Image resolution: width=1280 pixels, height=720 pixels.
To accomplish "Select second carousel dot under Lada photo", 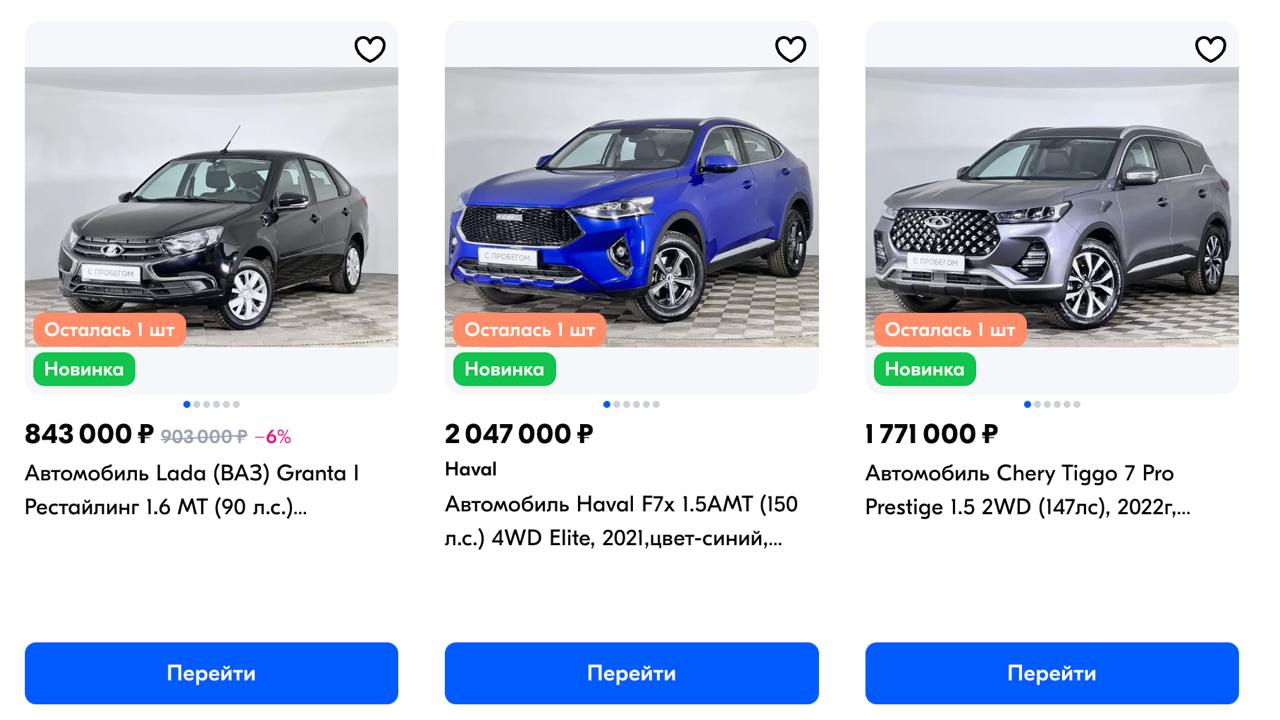I will [197, 404].
